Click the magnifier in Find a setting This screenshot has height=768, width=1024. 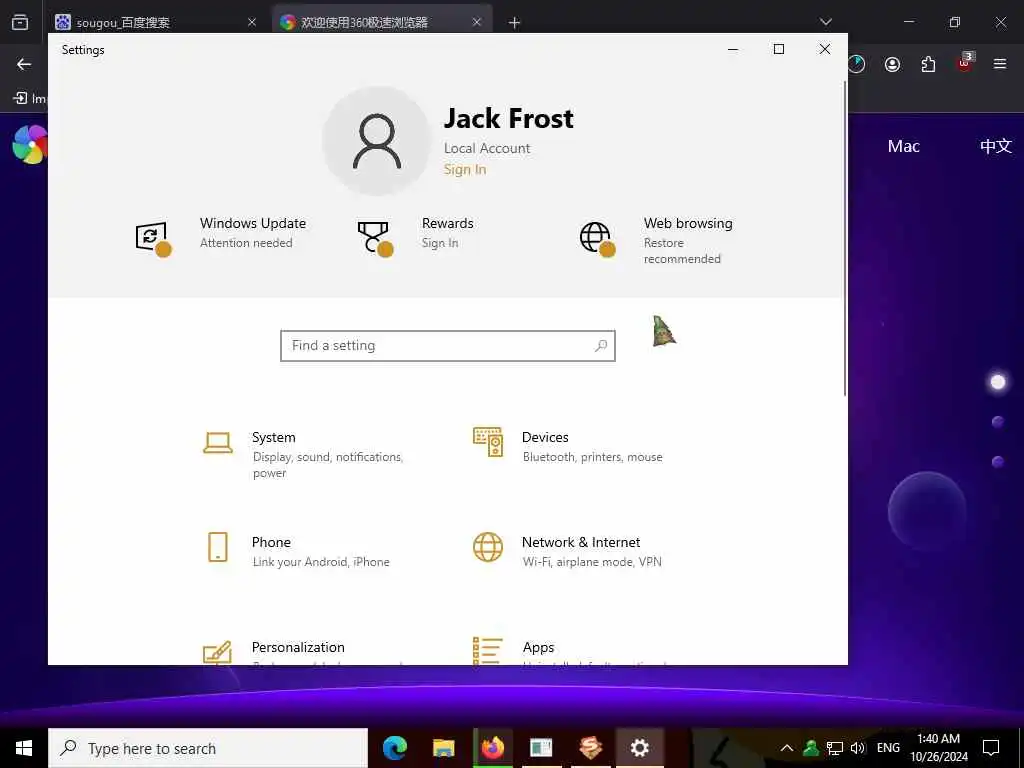[x=601, y=345]
